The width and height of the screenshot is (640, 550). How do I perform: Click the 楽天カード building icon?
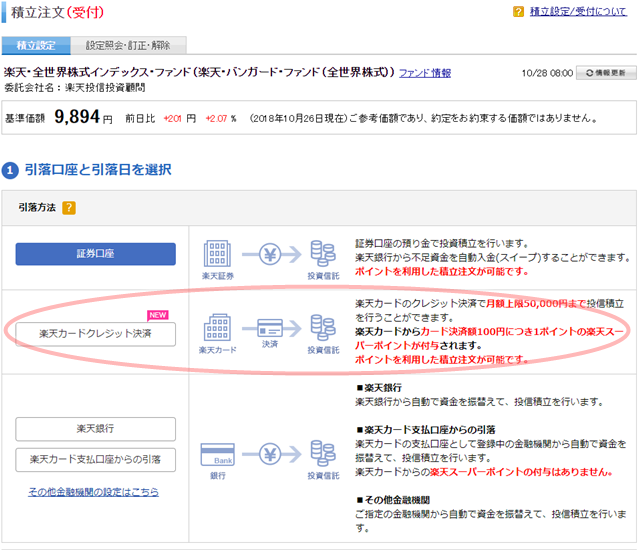217,327
